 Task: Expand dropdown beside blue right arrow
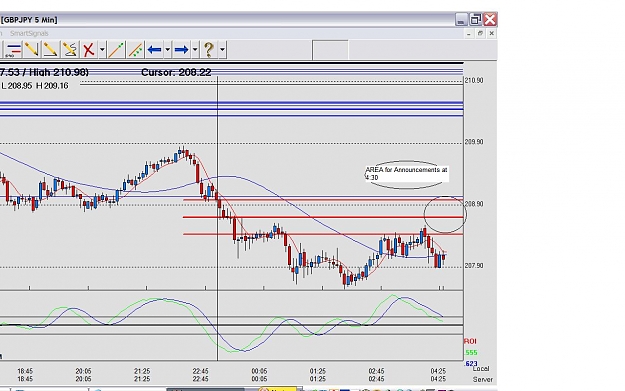click(195, 50)
